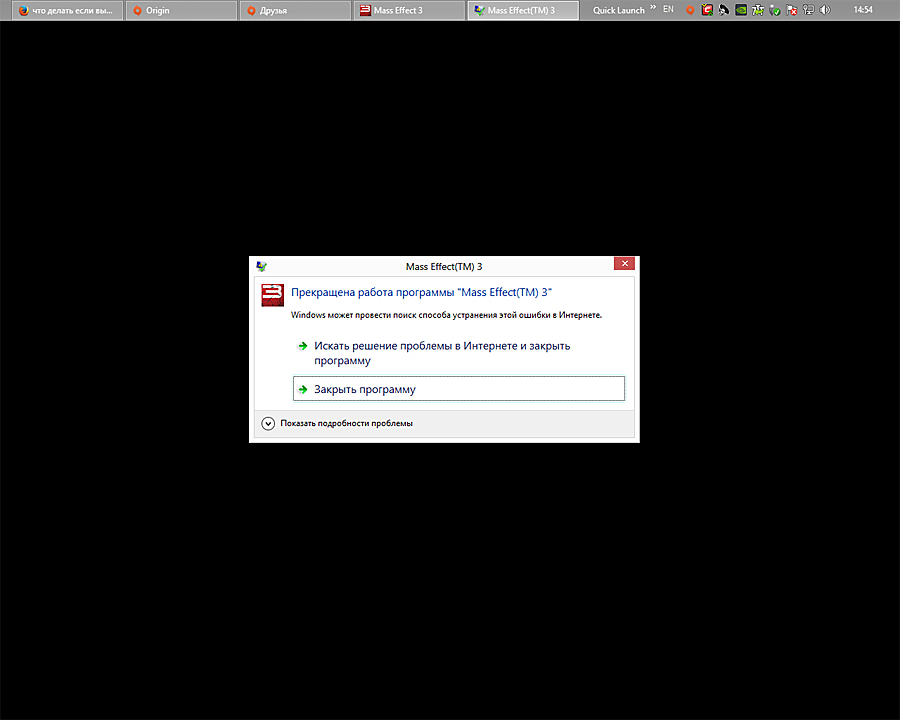Click the dialog title bar system icon

(261, 266)
